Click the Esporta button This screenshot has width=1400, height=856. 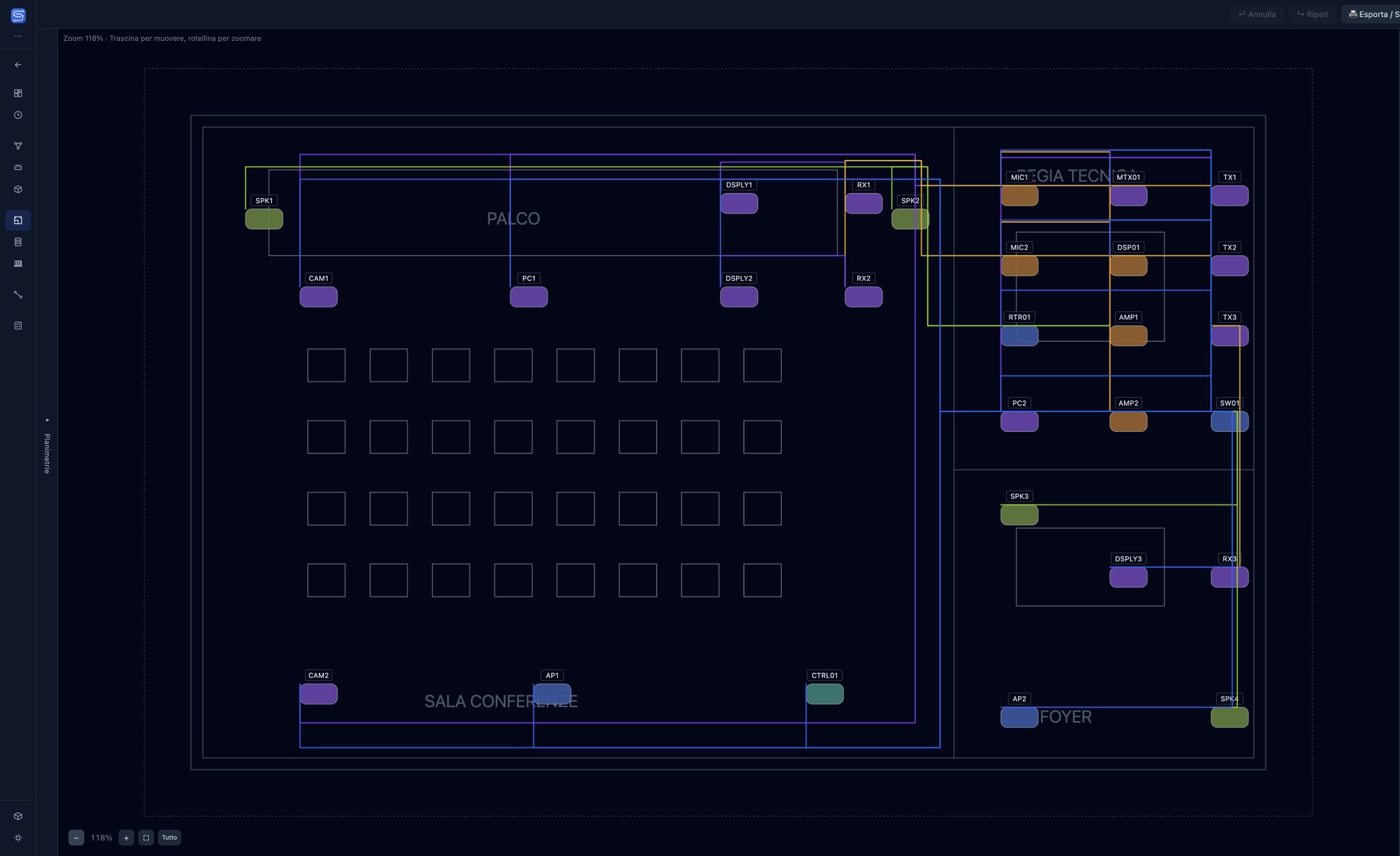tap(1371, 14)
